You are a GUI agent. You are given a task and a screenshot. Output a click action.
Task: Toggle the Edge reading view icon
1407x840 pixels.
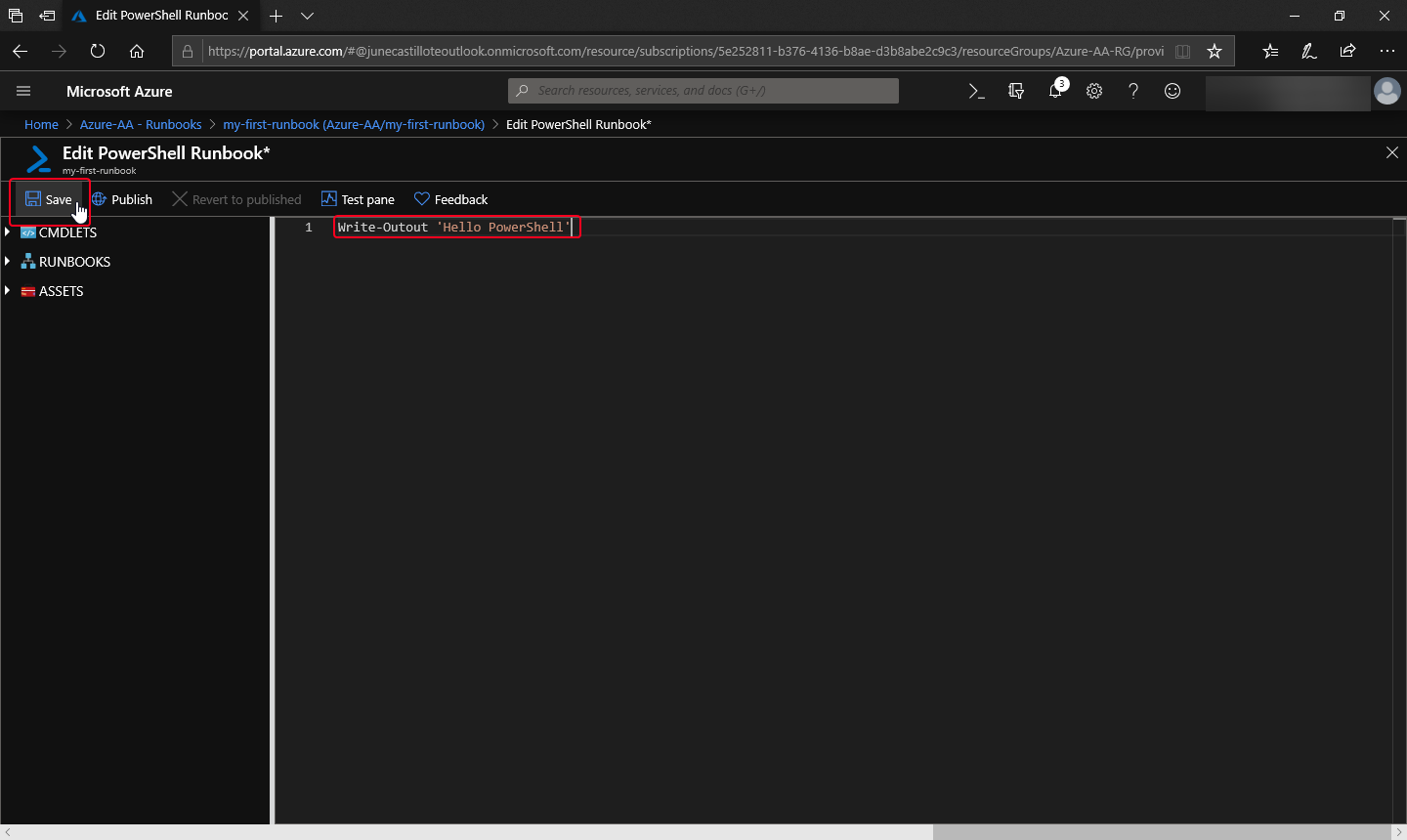click(x=1182, y=51)
